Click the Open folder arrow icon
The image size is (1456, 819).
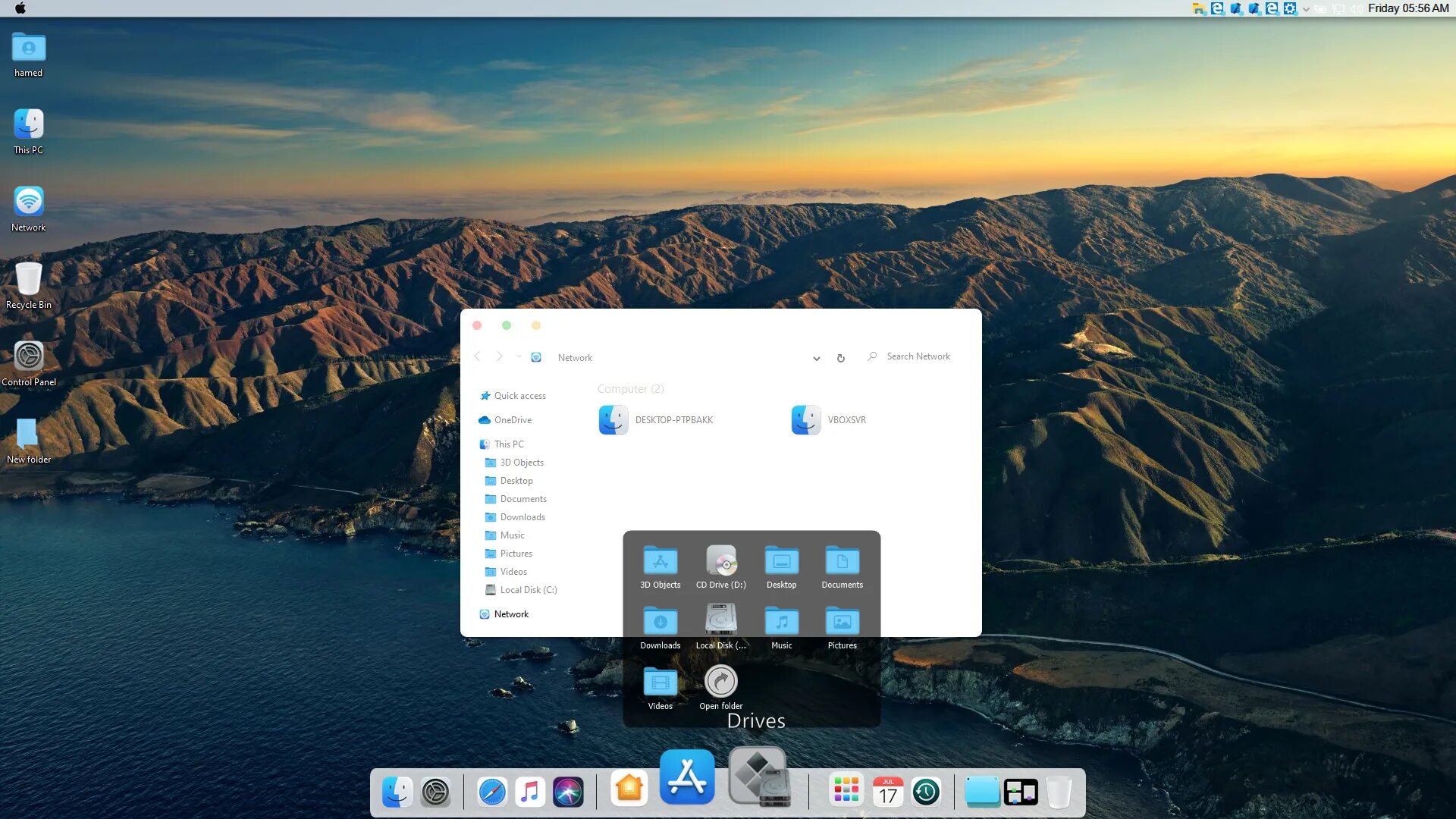pos(720,682)
